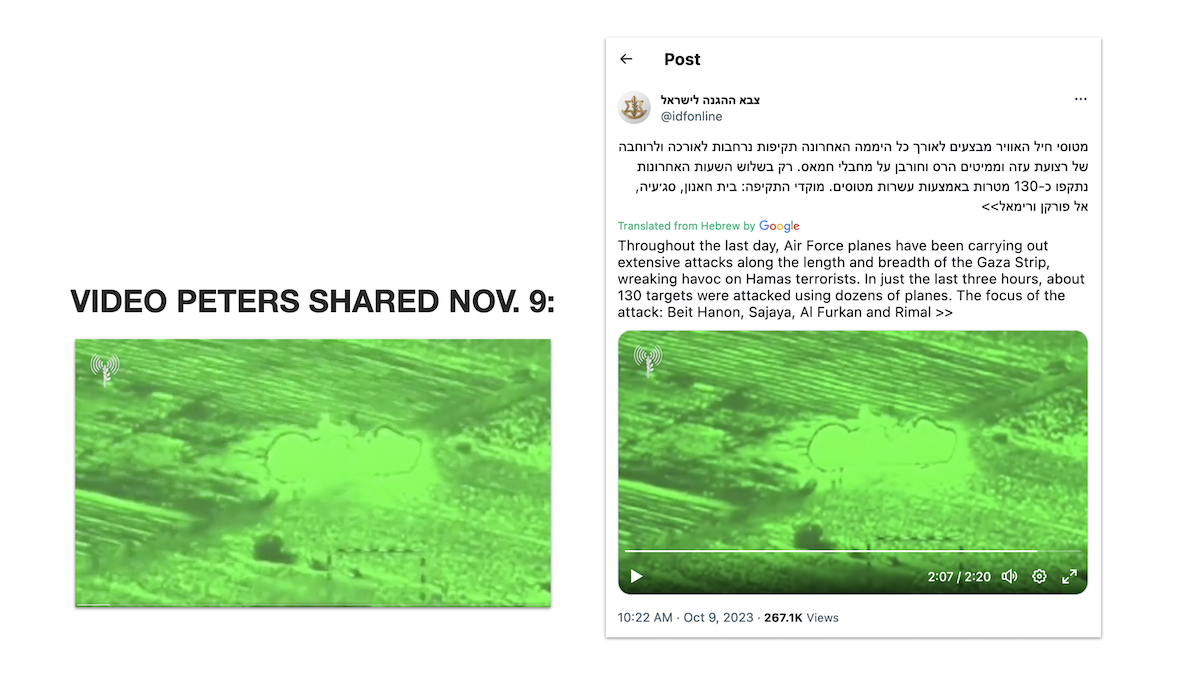
Task: Open the settings gear in the video controls
Action: click(1039, 576)
